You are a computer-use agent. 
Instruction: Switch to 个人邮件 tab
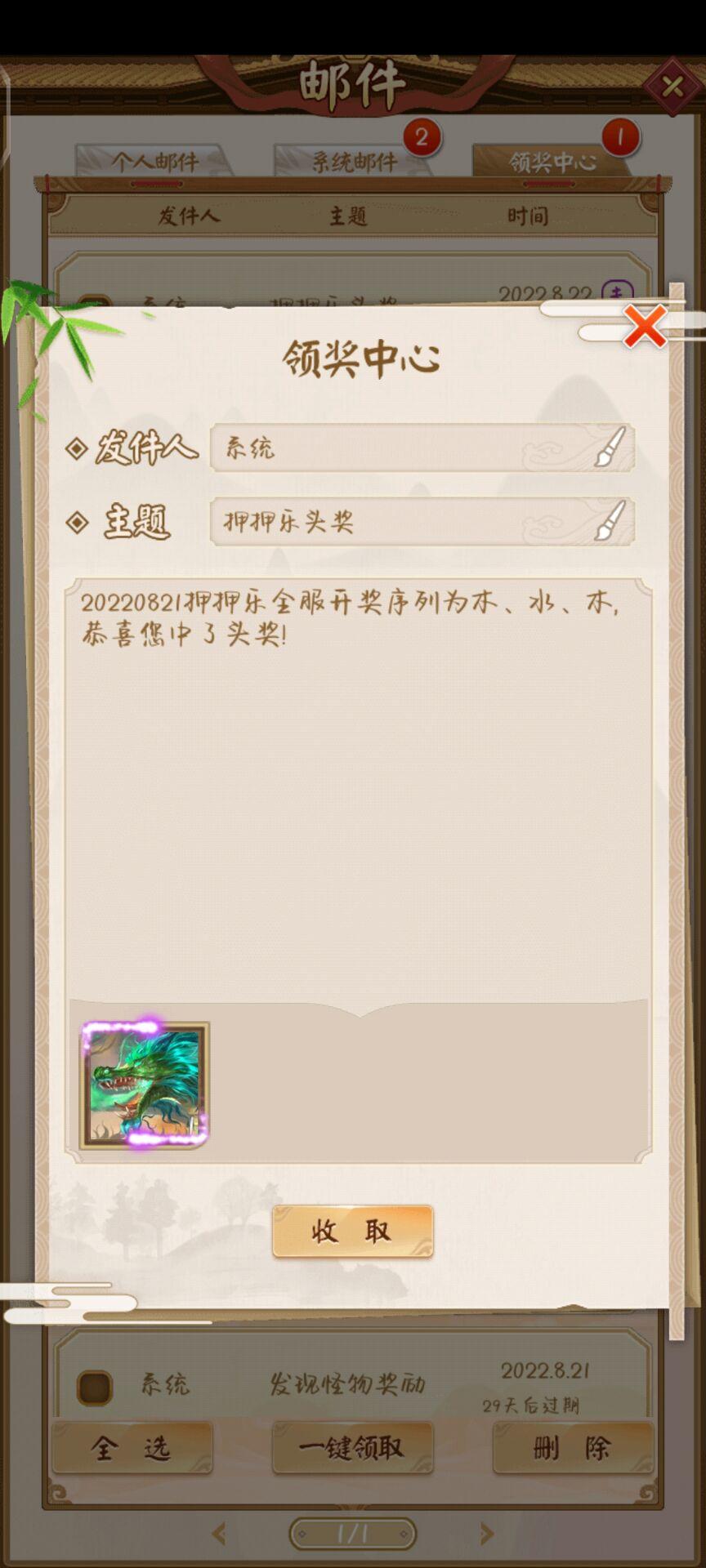(154, 161)
